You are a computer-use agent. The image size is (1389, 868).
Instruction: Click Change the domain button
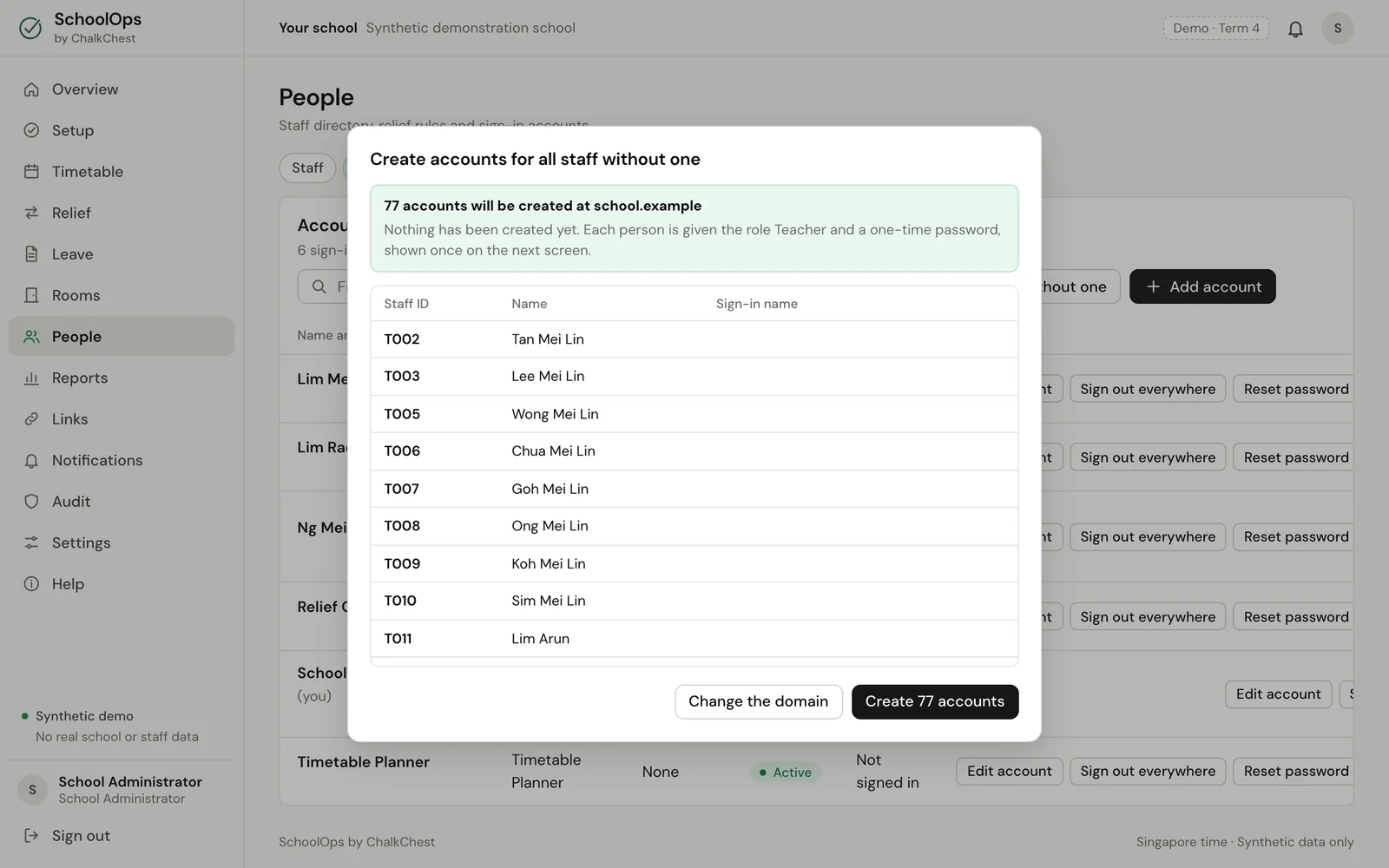[759, 701]
